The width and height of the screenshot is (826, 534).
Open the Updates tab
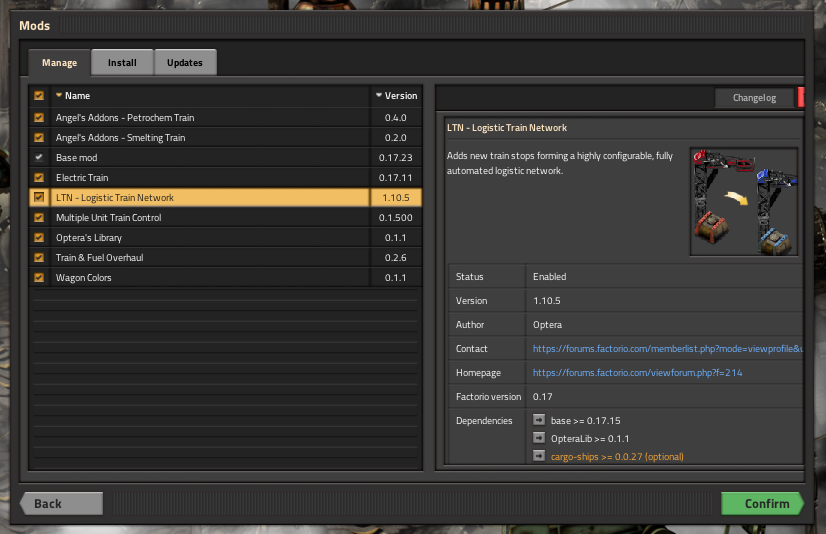[185, 63]
